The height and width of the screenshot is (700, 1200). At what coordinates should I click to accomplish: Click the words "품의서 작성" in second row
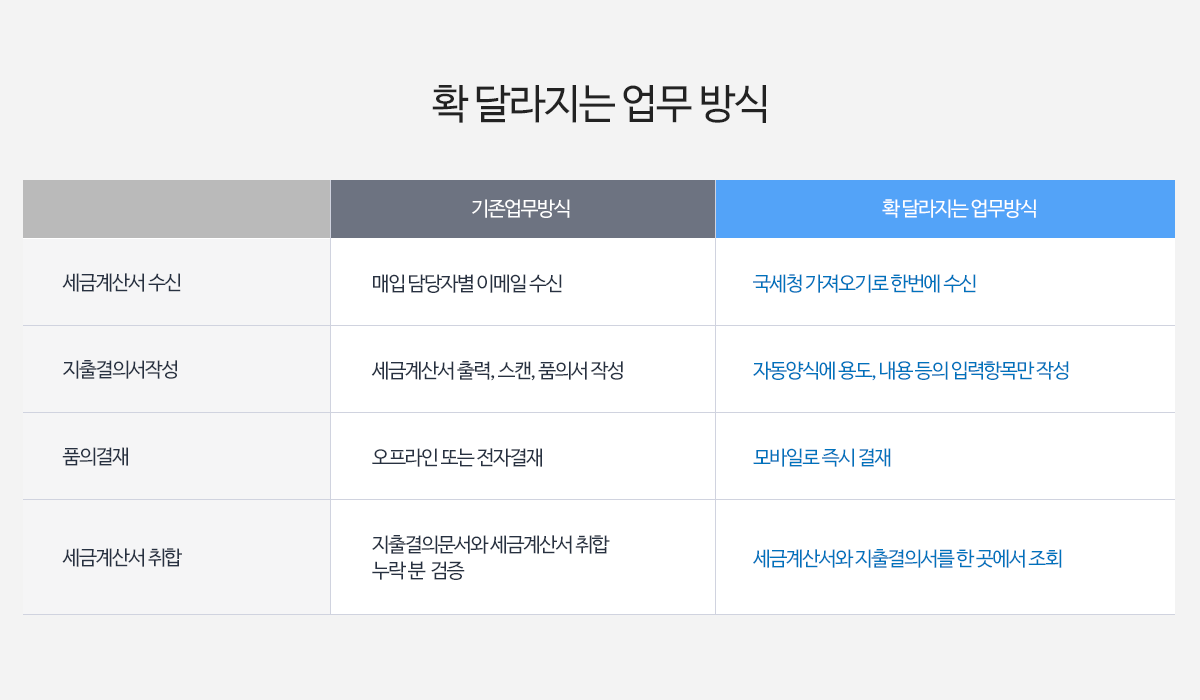581,370
